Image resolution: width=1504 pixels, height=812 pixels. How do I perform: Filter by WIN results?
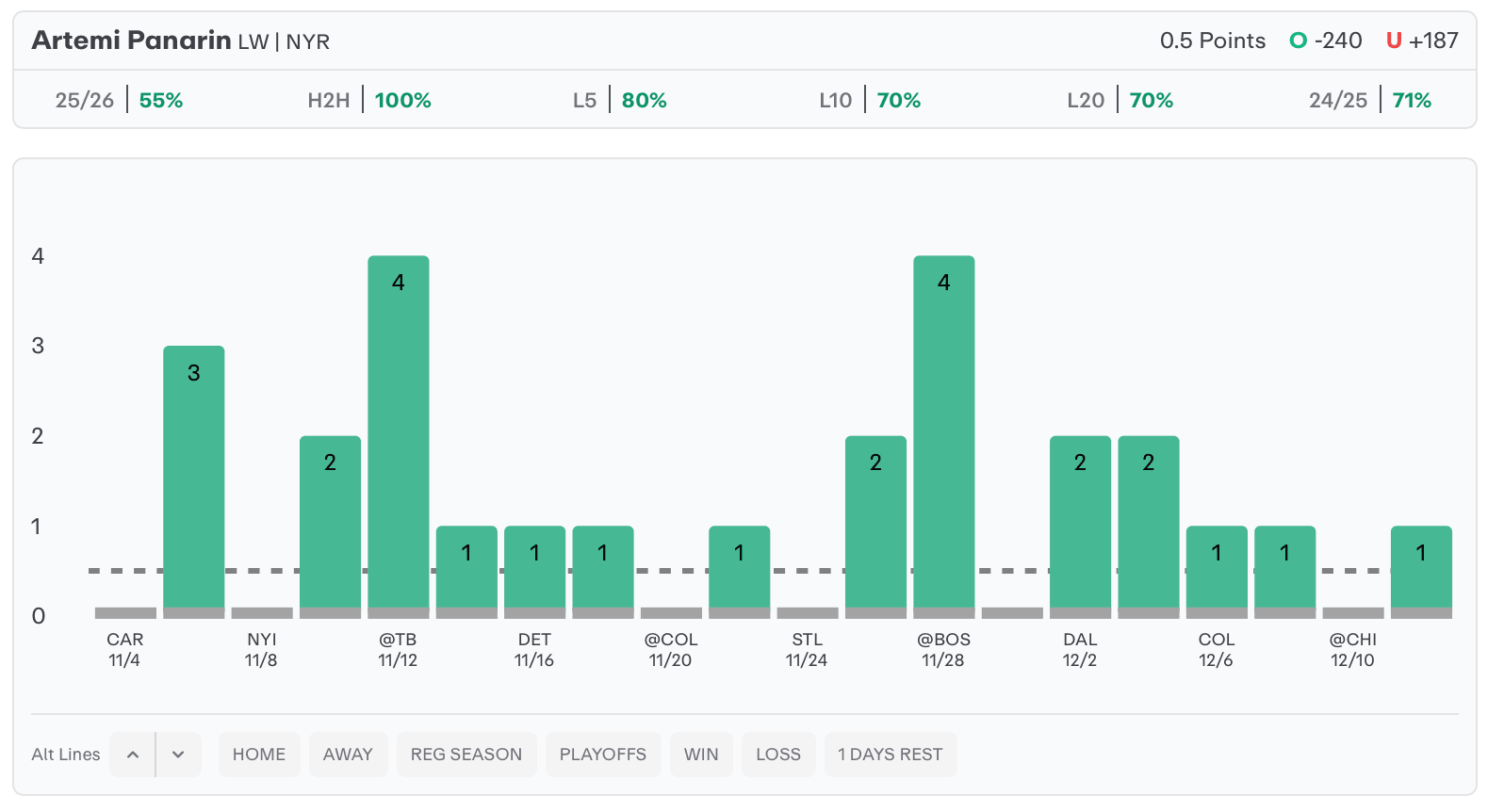tap(701, 755)
